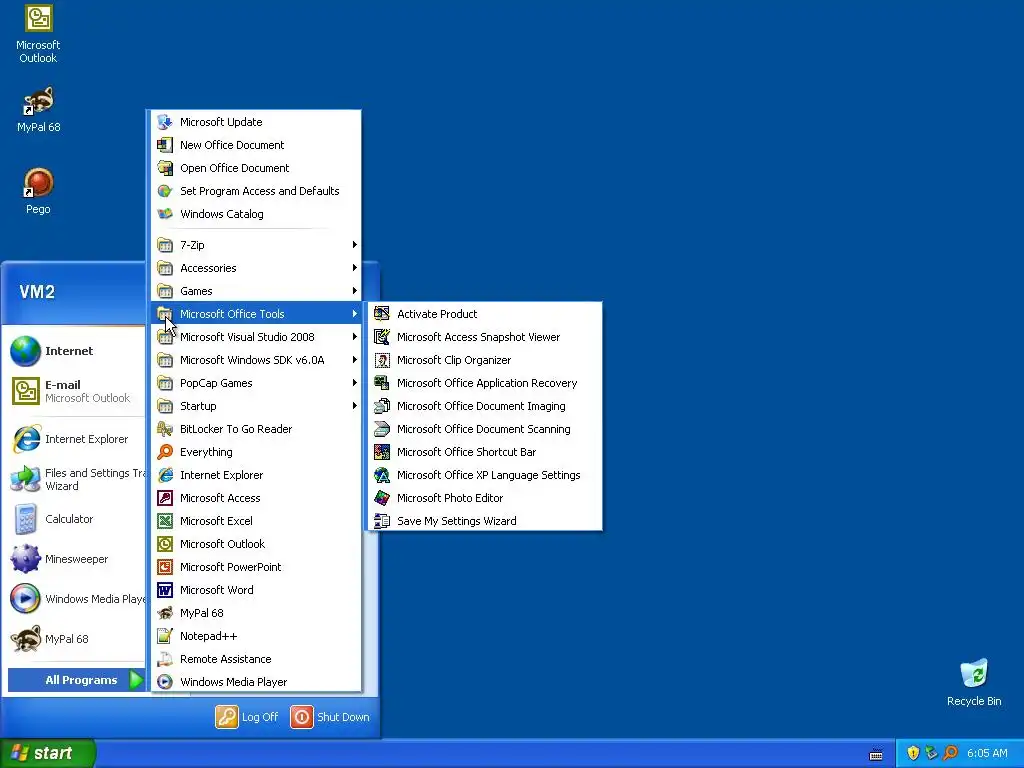Screen dimensions: 1024x768
Task: Click Save My Settings Wizard icon
Action: (382, 521)
